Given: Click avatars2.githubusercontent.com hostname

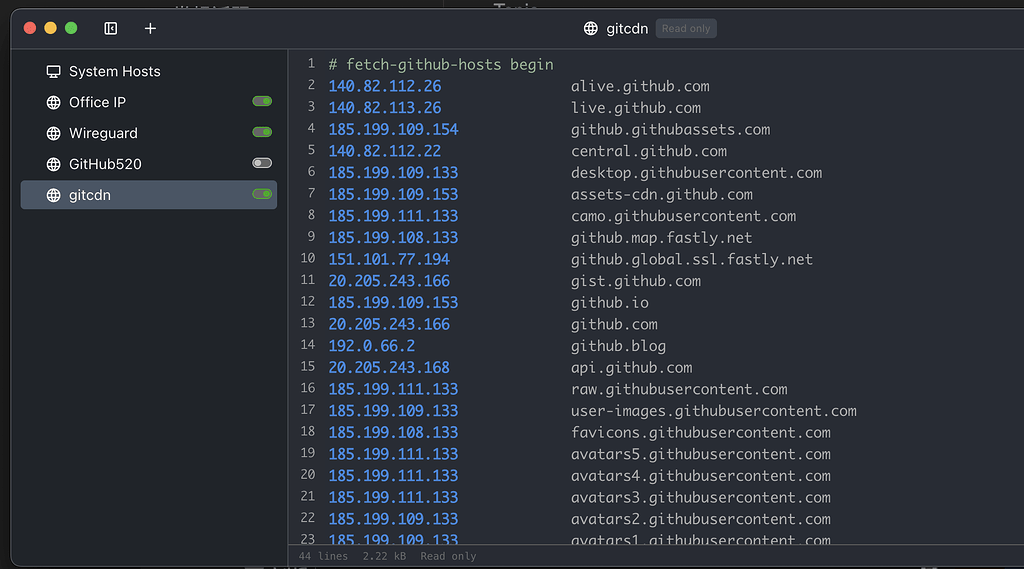Looking at the screenshot, I should (701, 519).
